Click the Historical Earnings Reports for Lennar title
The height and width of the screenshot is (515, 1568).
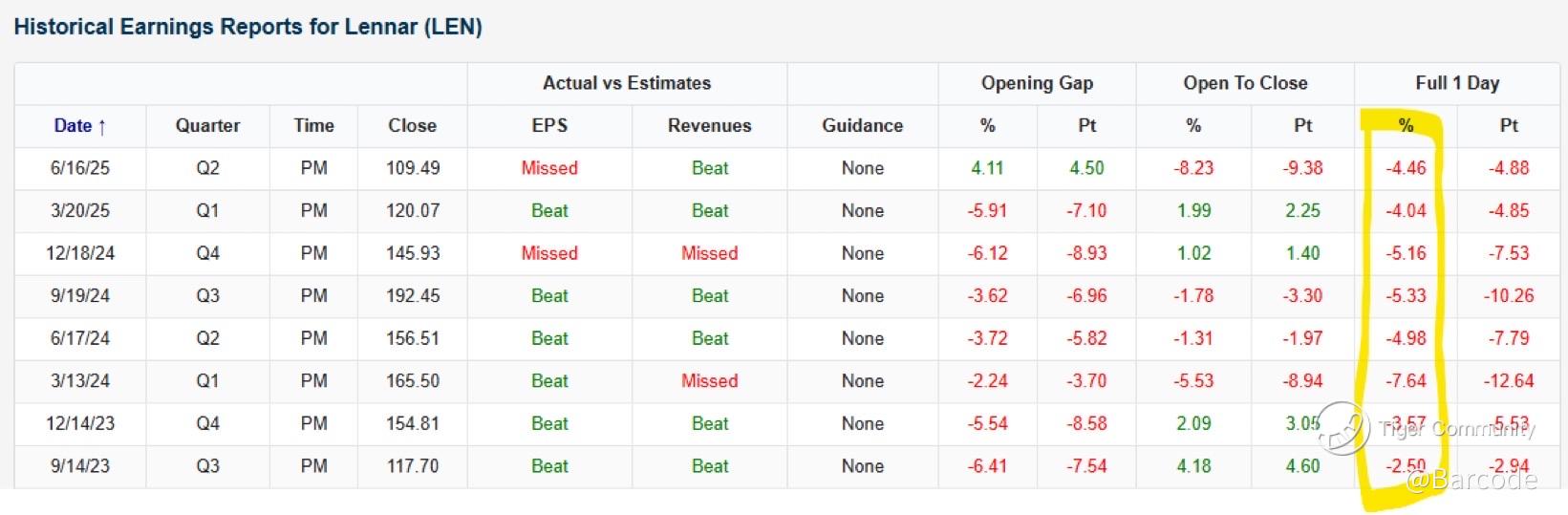(x=247, y=27)
